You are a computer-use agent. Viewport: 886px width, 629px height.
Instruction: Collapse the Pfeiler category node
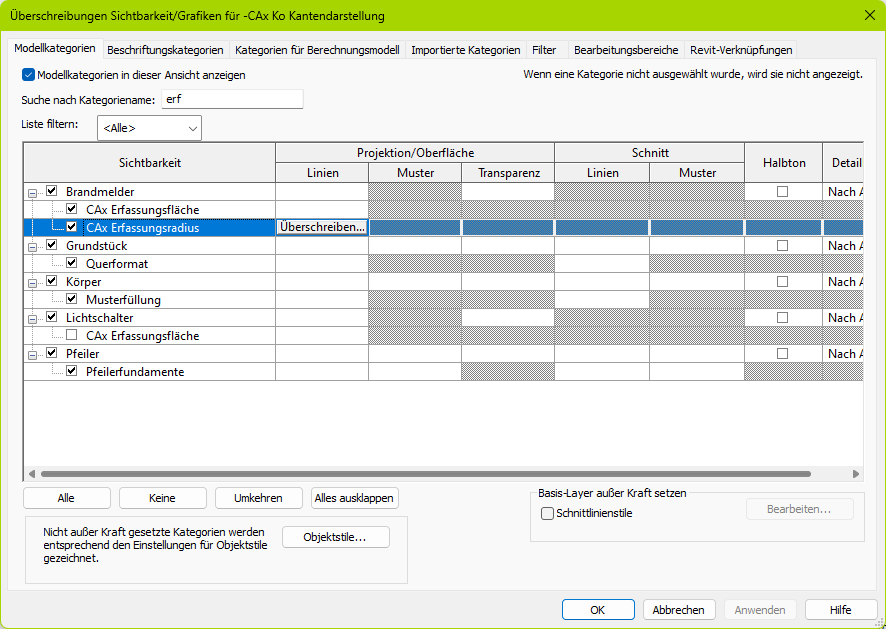point(33,354)
